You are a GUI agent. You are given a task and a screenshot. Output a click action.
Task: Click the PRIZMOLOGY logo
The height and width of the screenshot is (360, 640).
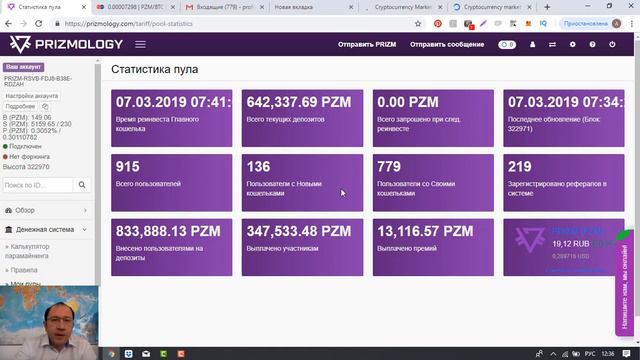coord(66,44)
